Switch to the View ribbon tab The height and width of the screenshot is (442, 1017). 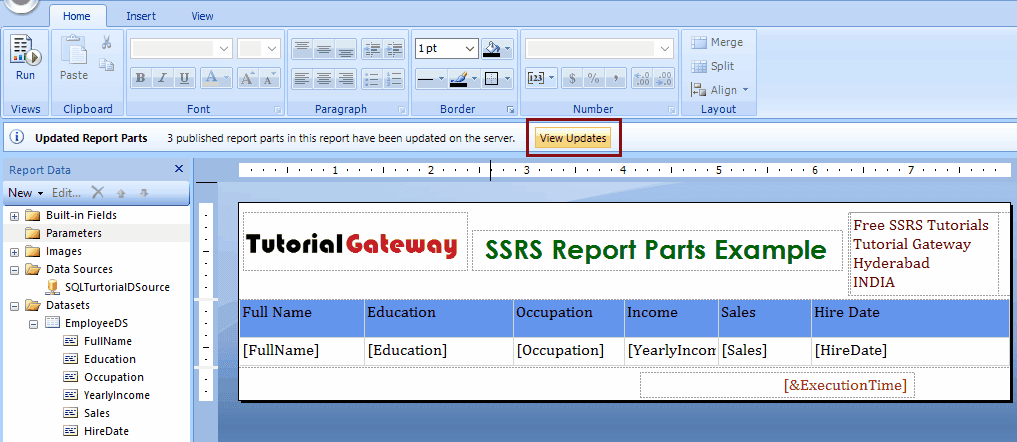pos(202,16)
